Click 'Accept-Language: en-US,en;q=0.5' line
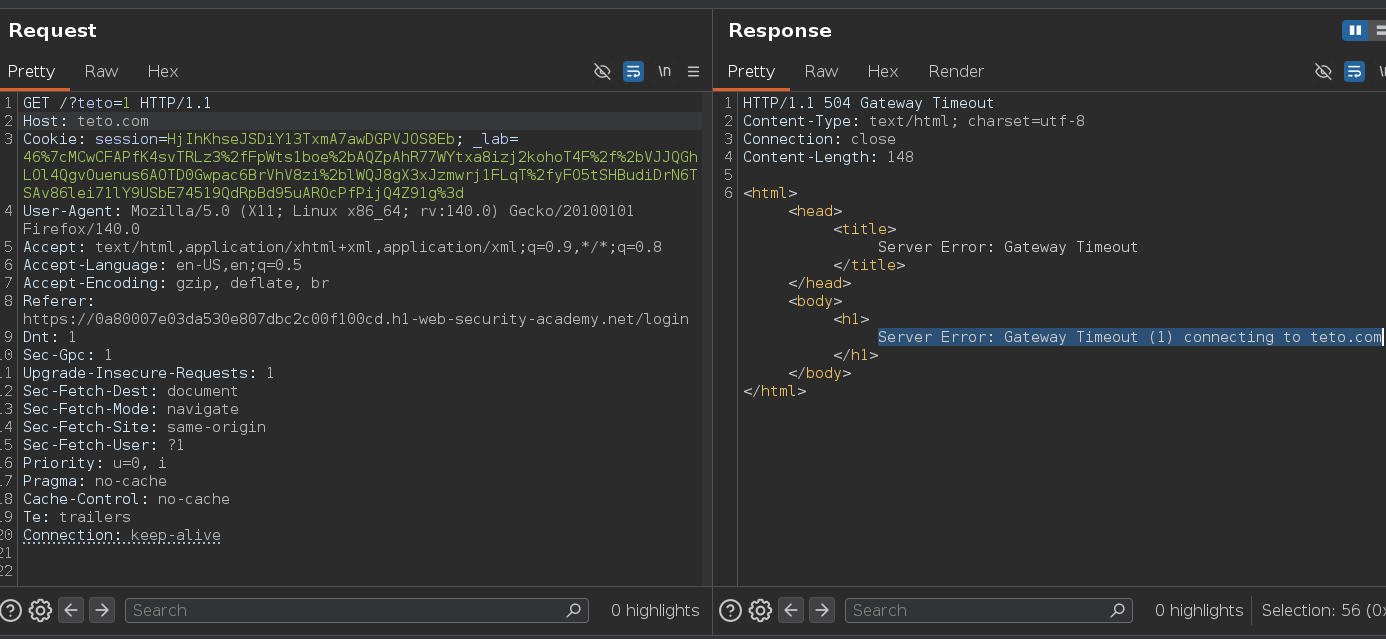 point(162,265)
